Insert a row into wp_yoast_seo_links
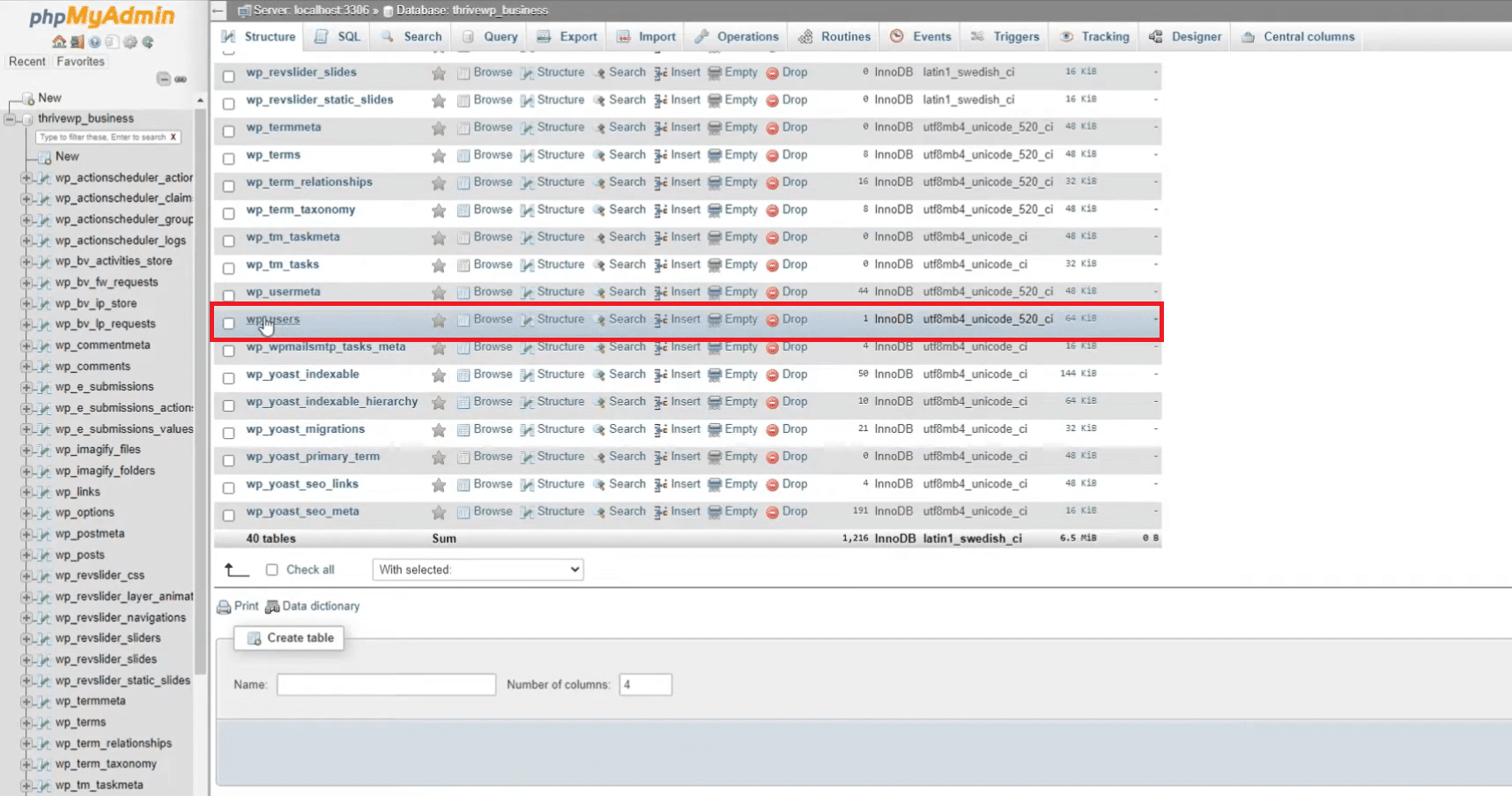The image size is (1512, 796). tap(684, 484)
